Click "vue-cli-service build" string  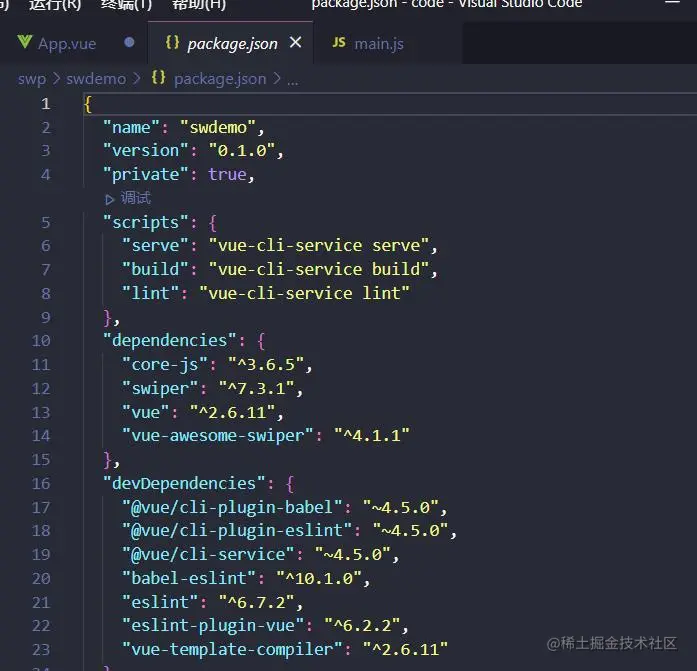coord(319,269)
